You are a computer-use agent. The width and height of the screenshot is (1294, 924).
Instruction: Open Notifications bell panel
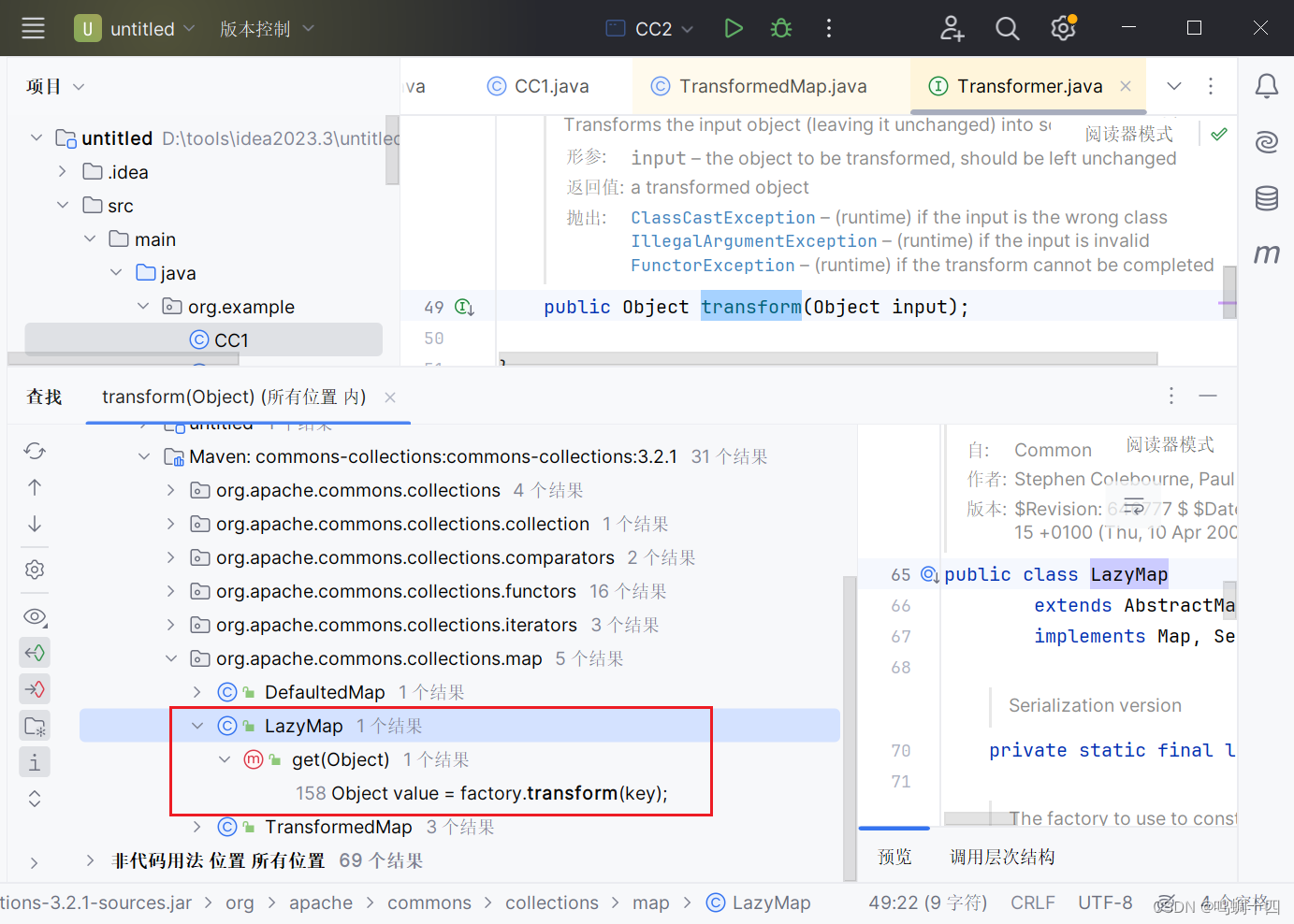tap(1267, 86)
